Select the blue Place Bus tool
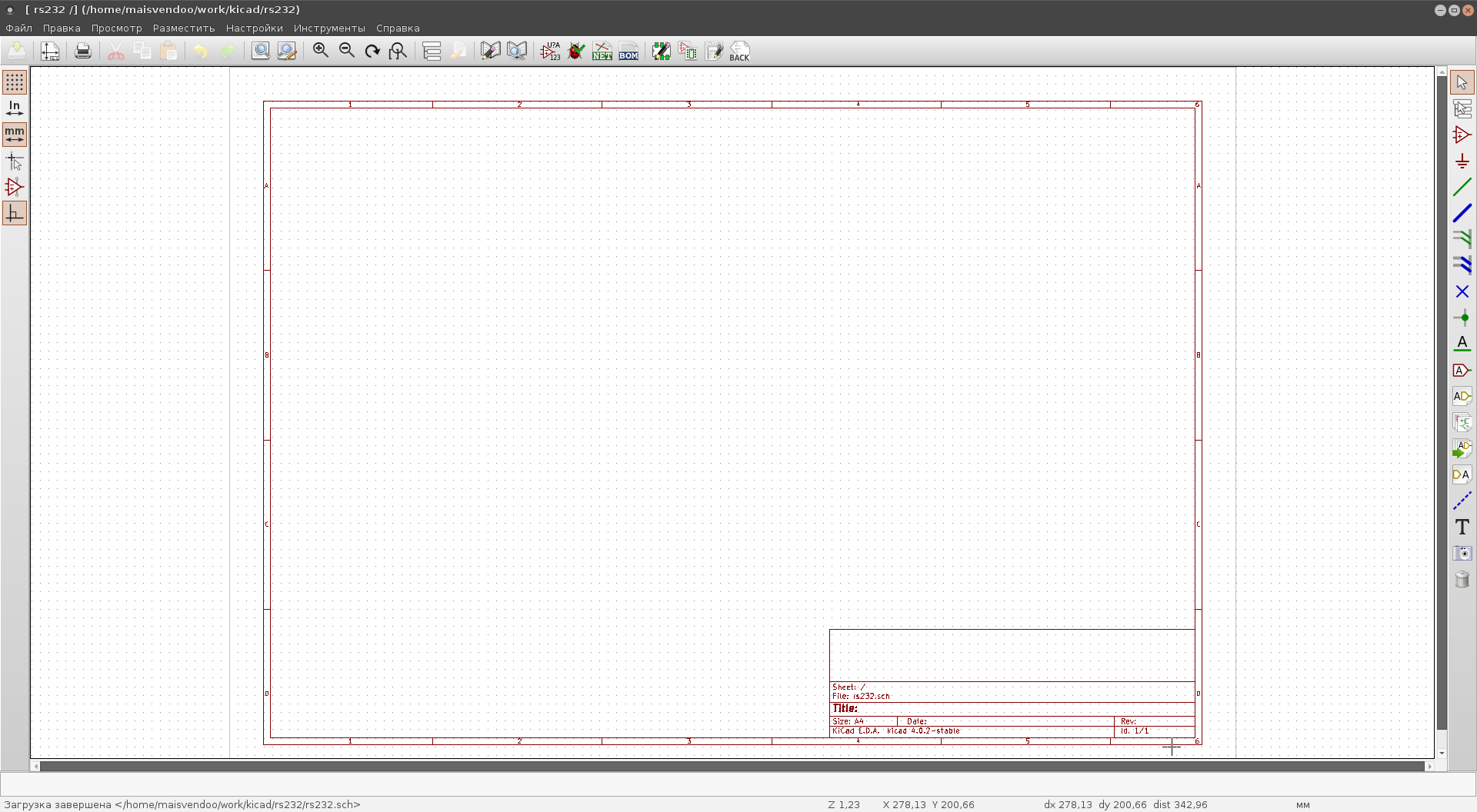 tap(1462, 213)
